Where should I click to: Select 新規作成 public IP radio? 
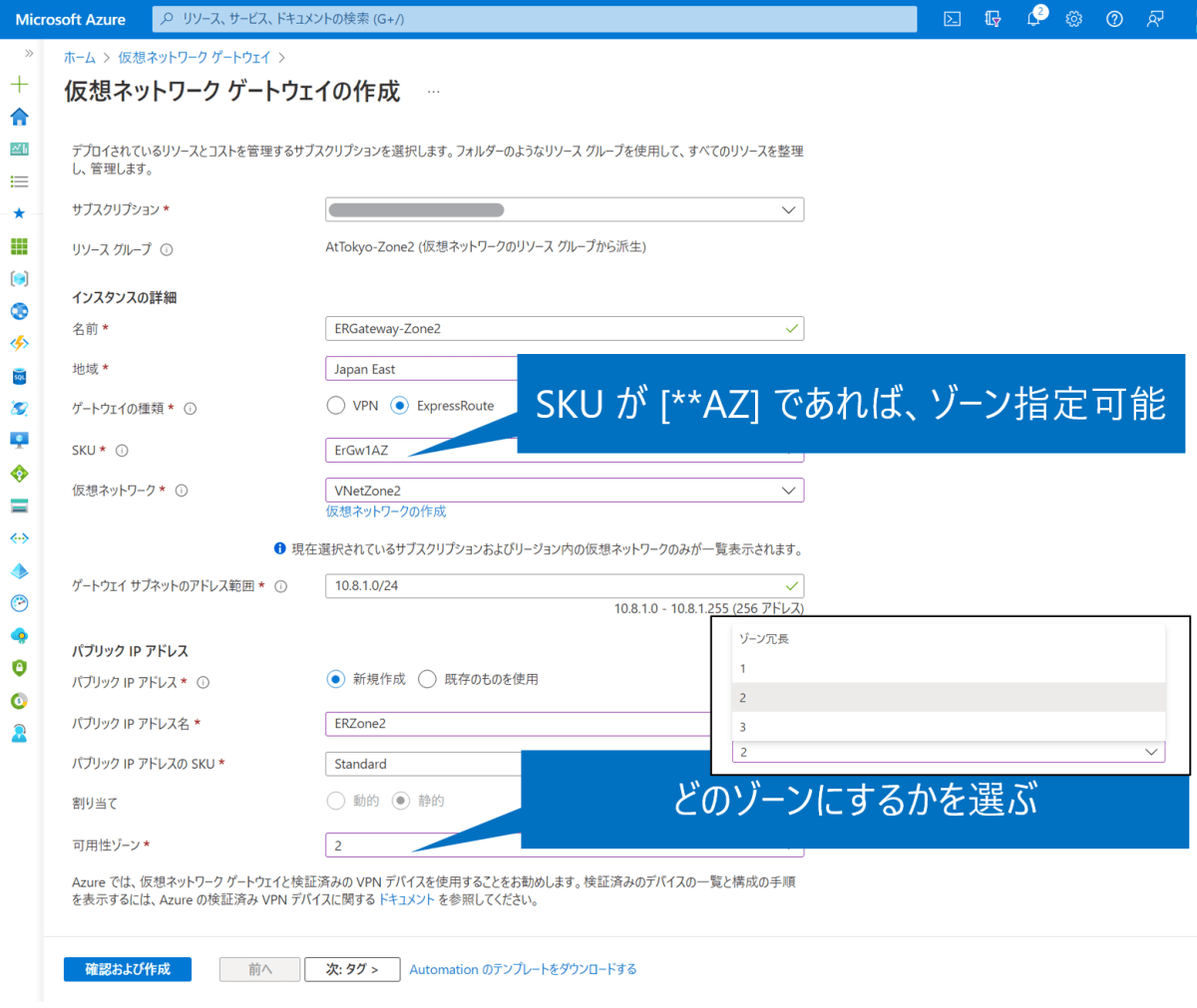click(x=336, y=679)
